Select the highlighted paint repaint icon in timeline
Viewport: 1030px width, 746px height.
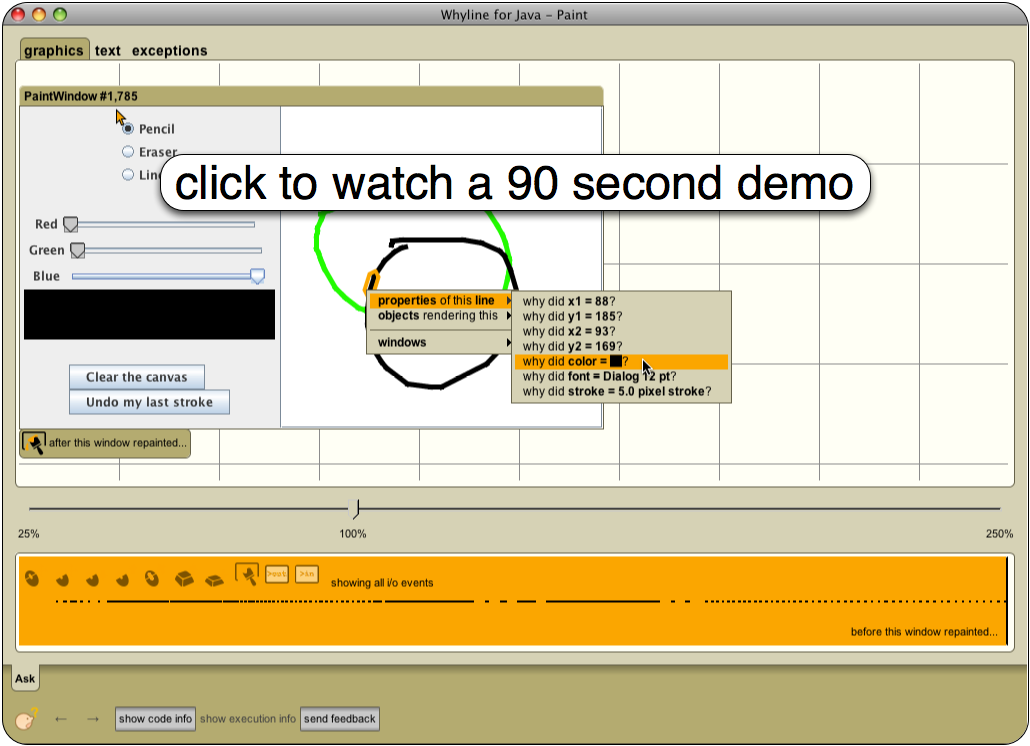[246, 574]
